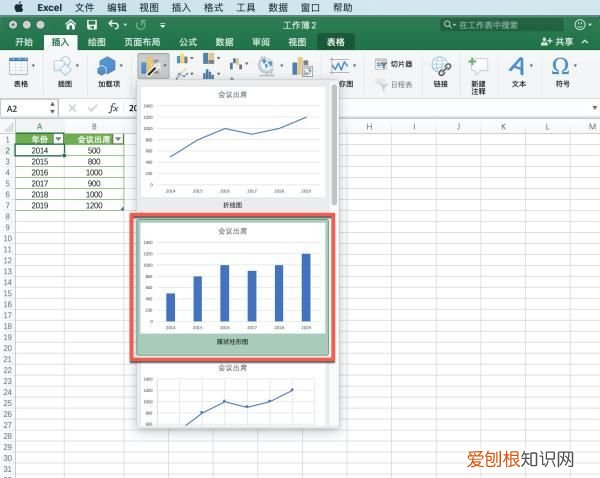600x478 pixels.
Task: Expand the formula bar arrow
Action: [595, 108]
